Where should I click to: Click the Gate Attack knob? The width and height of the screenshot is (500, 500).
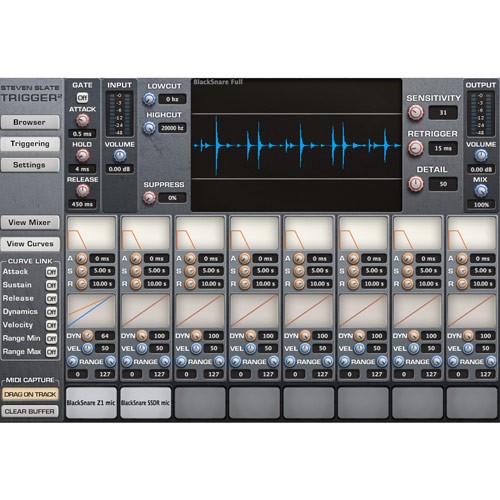click(83, 120)
